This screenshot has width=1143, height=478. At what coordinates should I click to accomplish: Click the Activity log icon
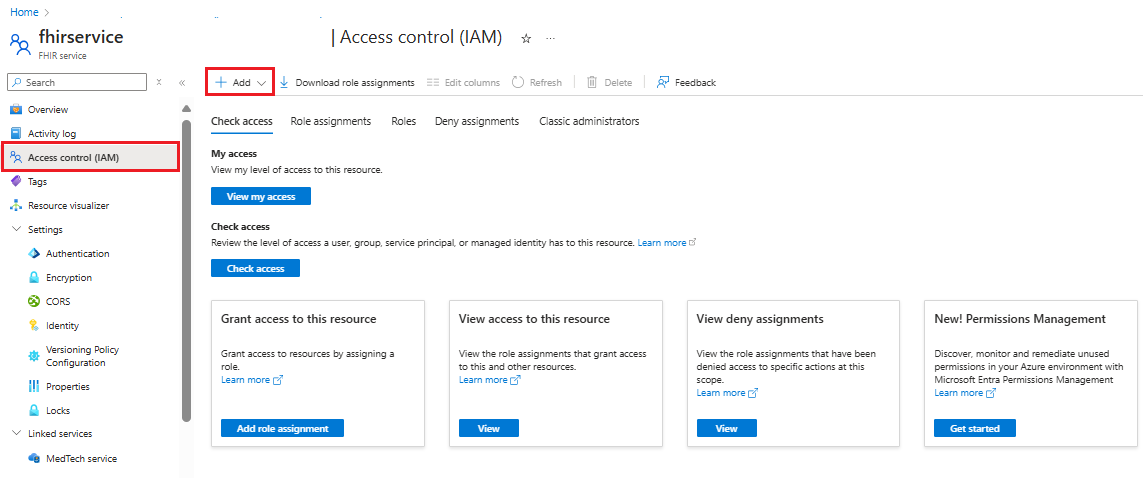click(16, 133)
